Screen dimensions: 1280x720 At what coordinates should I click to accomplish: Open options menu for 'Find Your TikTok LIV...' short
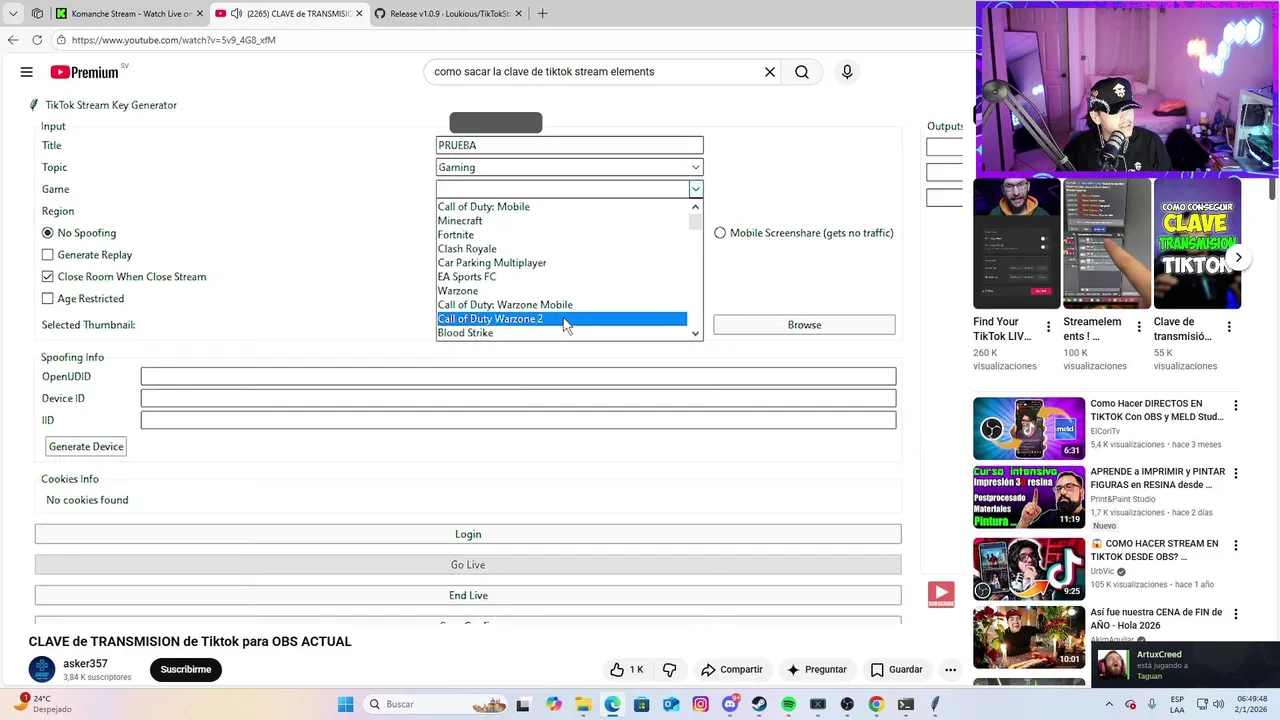pos(1048,327)
